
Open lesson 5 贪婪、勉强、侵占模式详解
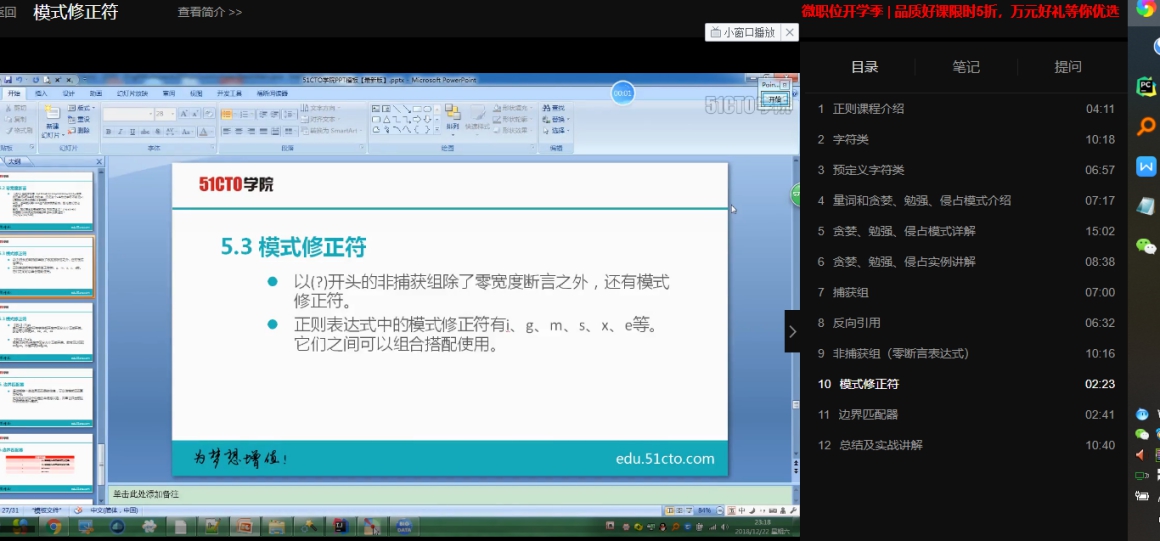(x=965, y=231)
